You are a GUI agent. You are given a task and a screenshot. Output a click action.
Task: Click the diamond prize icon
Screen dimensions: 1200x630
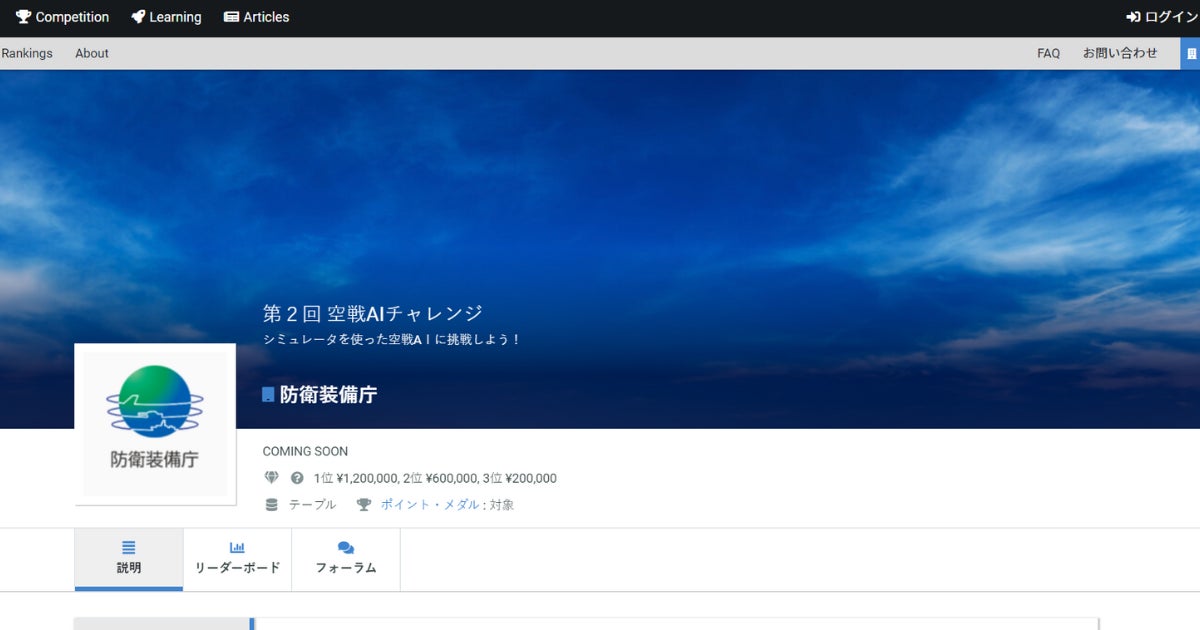[x=271, y=478]
